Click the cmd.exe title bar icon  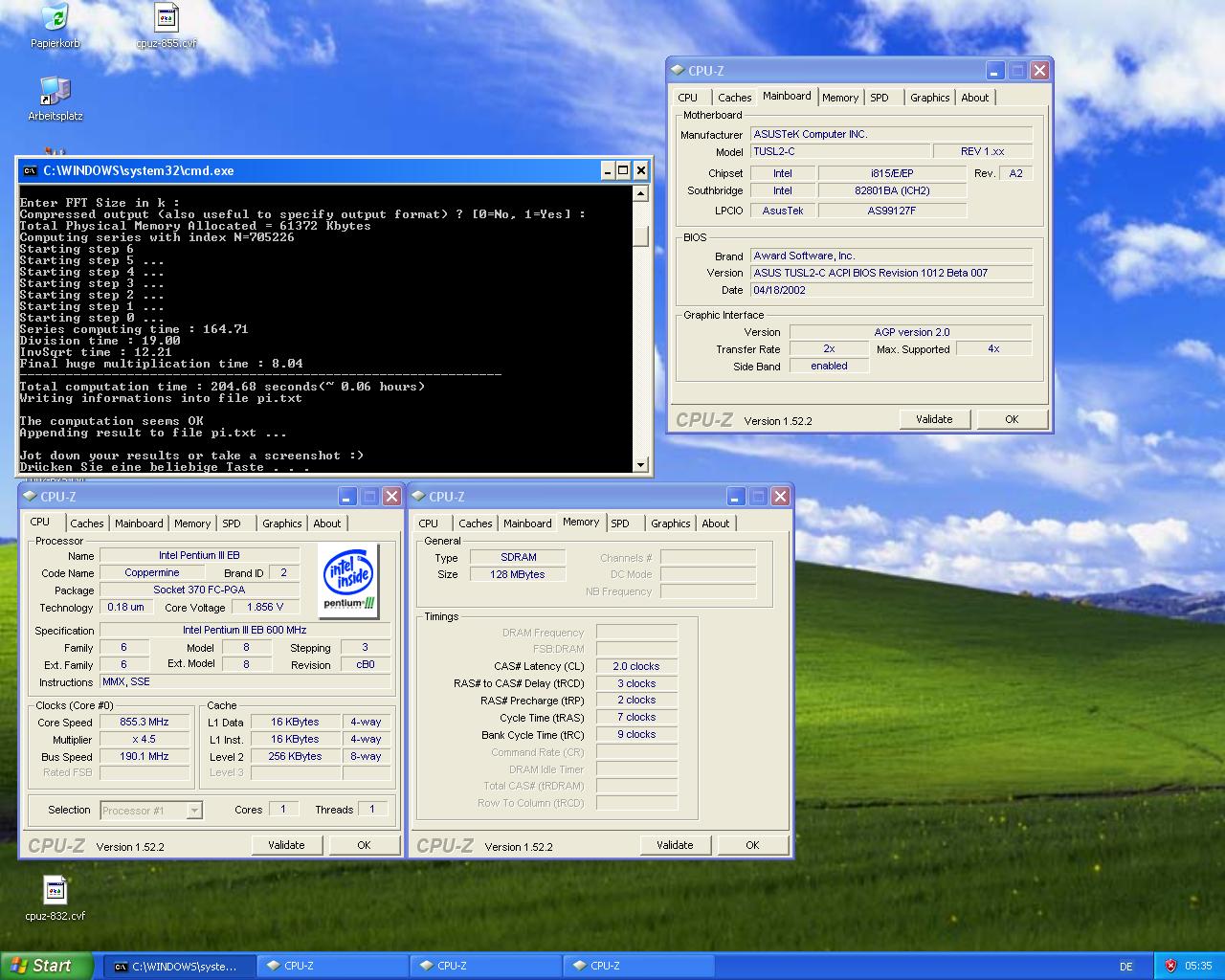[x=31, y=171]
